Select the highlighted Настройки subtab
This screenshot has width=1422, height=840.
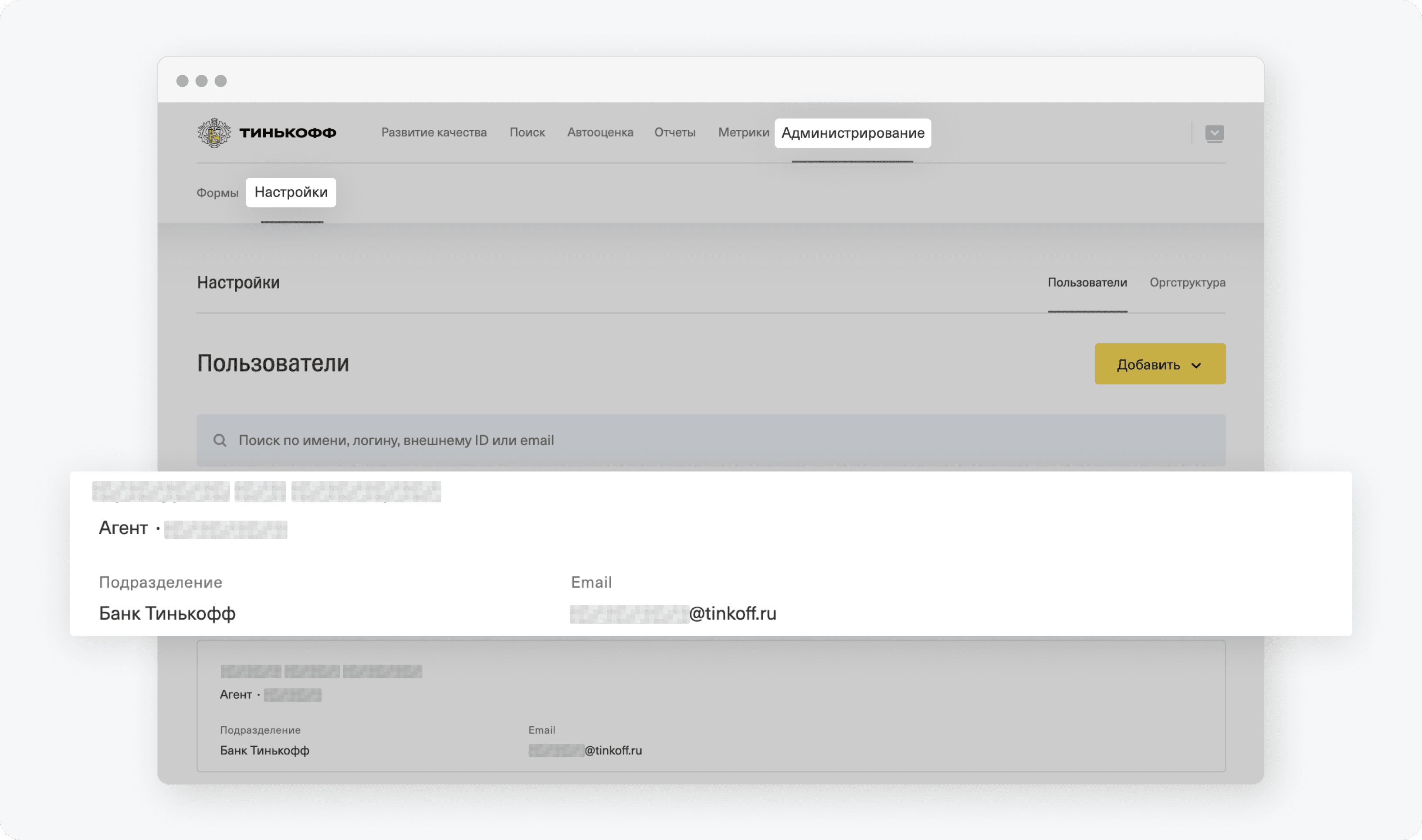[291, 193]
